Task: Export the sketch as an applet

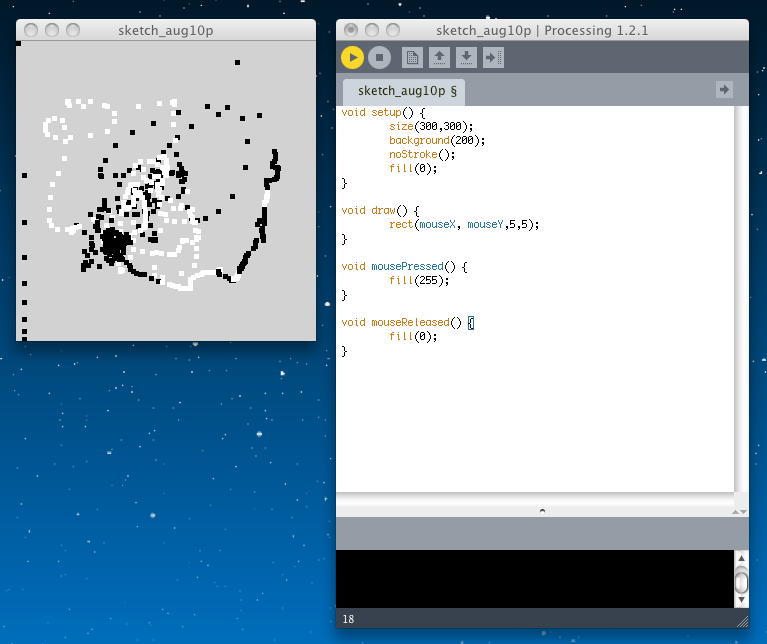Action: click(493, 58)
